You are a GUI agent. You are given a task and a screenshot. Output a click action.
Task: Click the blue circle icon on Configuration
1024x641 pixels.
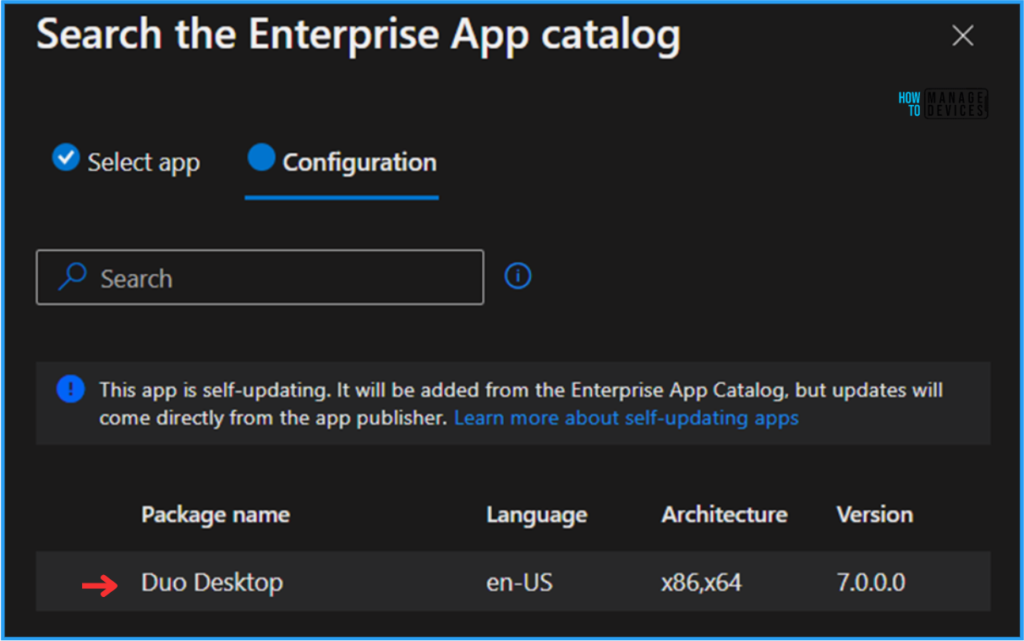pos(261,157)
